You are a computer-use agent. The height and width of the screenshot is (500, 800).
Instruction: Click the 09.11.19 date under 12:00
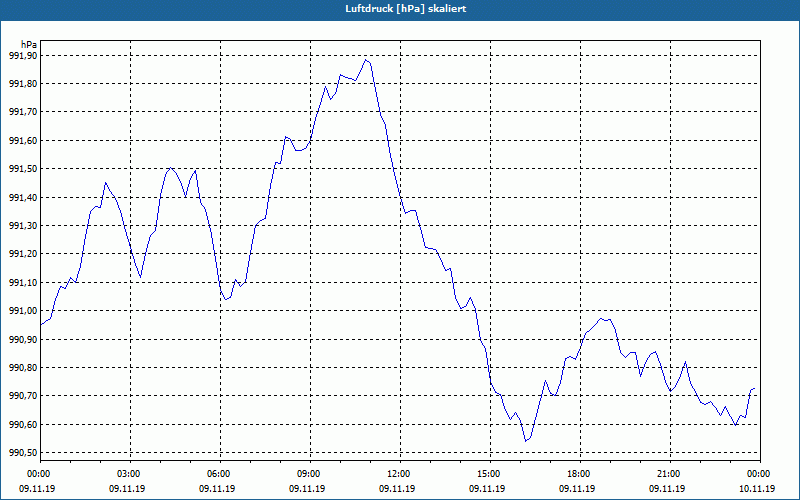coord(397,489)
